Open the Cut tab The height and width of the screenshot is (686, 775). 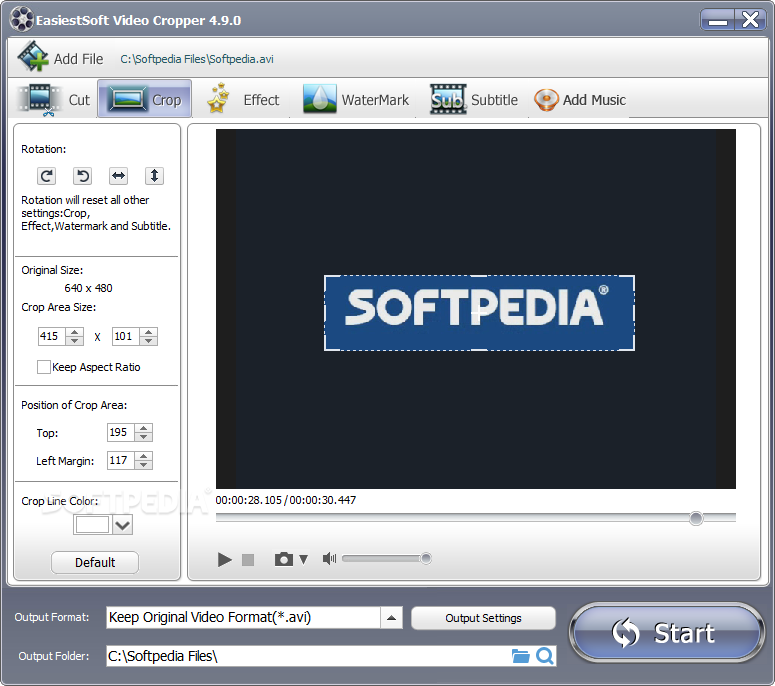point(54,99)
